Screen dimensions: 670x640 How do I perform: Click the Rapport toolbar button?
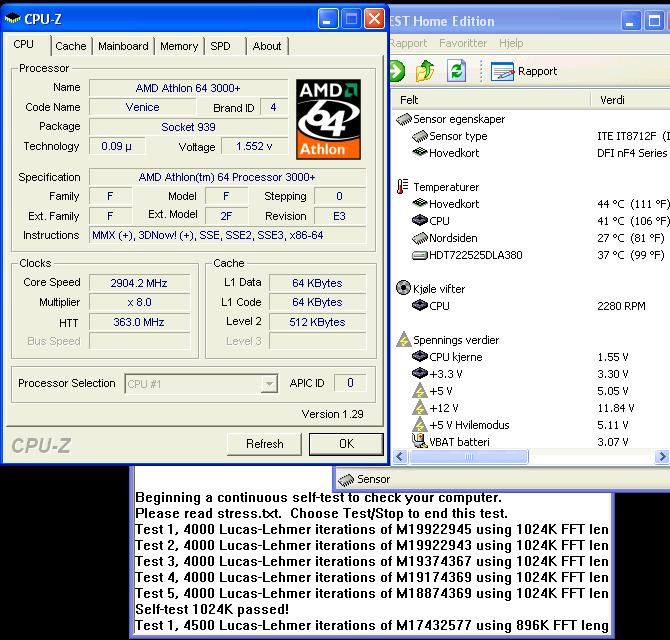click(524, 71)
